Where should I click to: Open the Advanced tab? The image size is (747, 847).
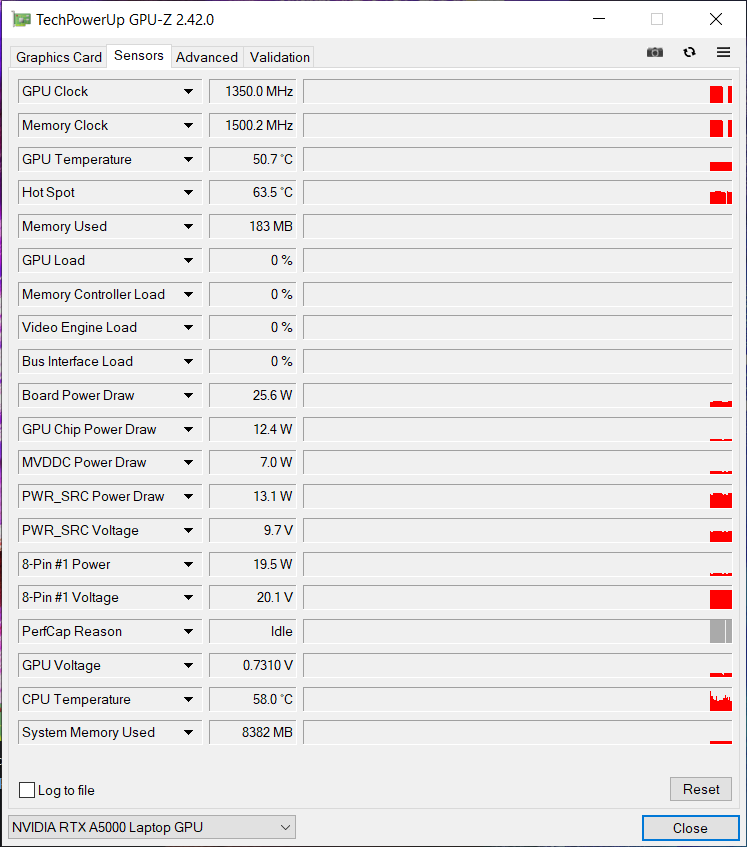coord(207,57)
